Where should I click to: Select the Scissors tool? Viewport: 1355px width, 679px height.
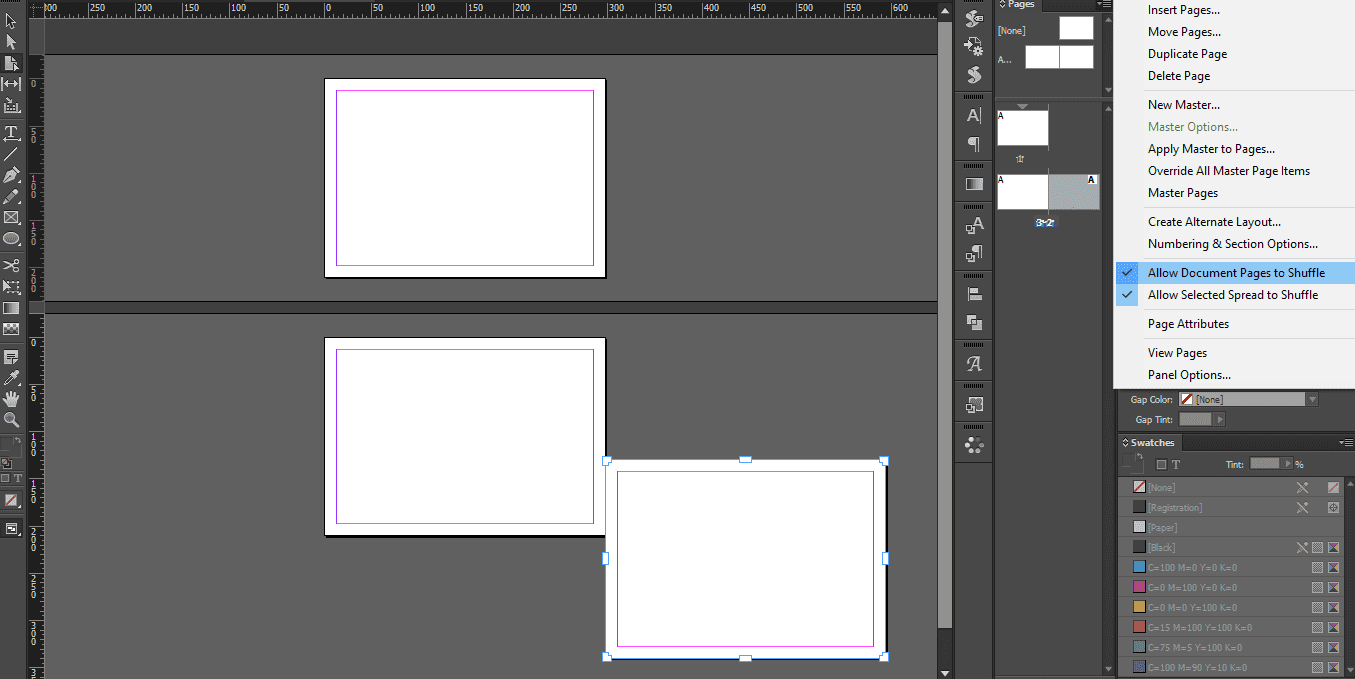click(x=11, y=265)
